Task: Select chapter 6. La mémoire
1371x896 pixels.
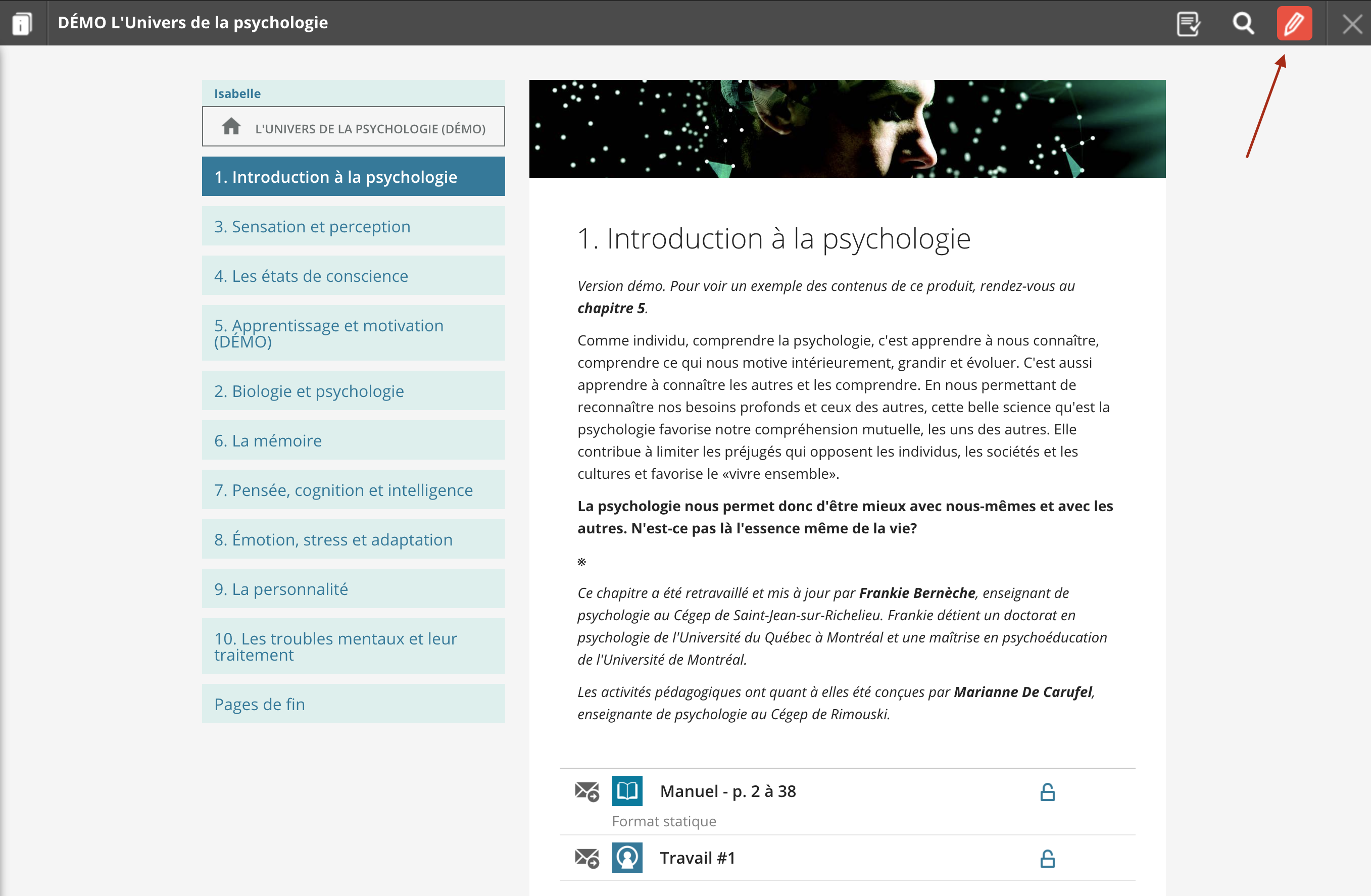Action: point(353,440)
